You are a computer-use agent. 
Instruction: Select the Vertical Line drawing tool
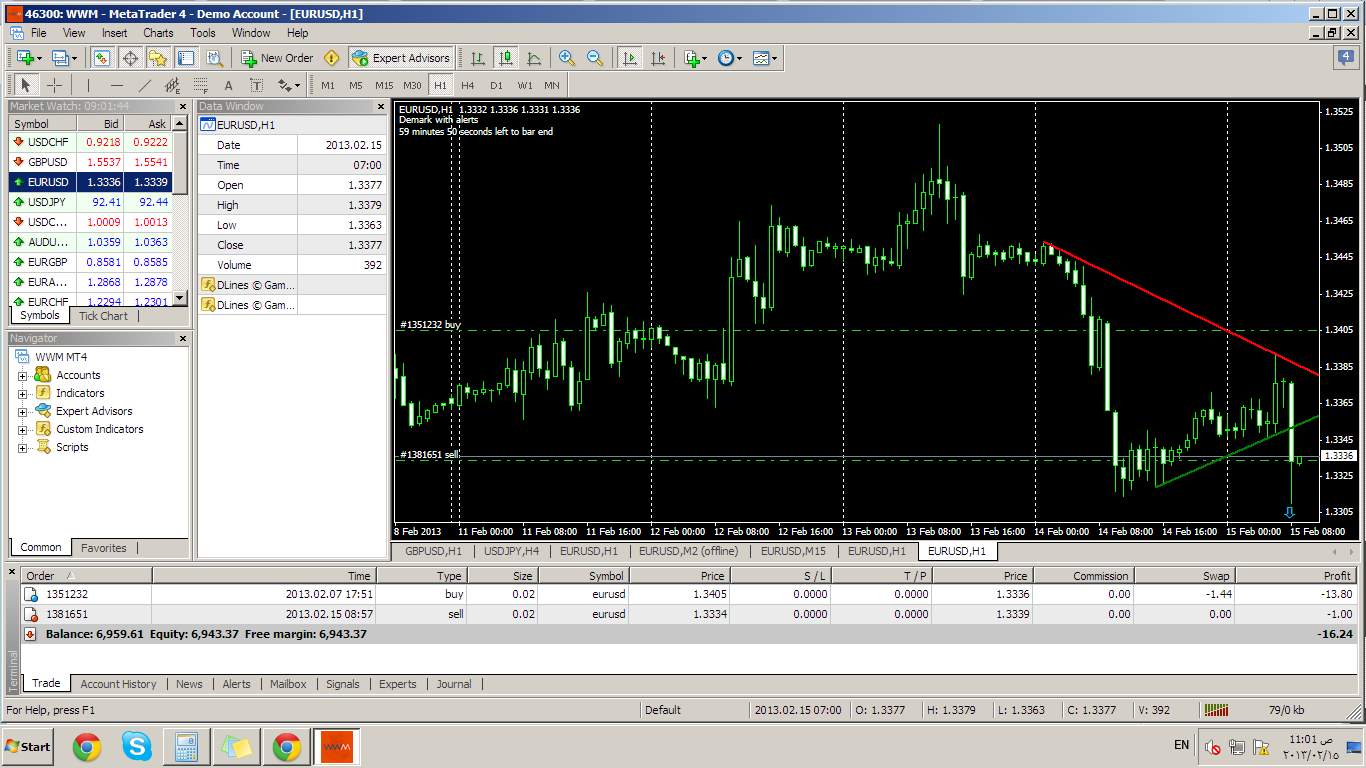coord(88,85)
